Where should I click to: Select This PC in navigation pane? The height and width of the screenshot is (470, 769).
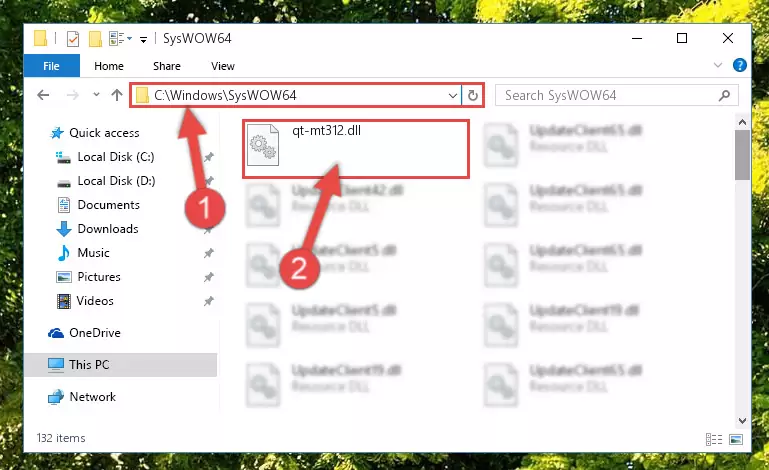tap(121, 365)
